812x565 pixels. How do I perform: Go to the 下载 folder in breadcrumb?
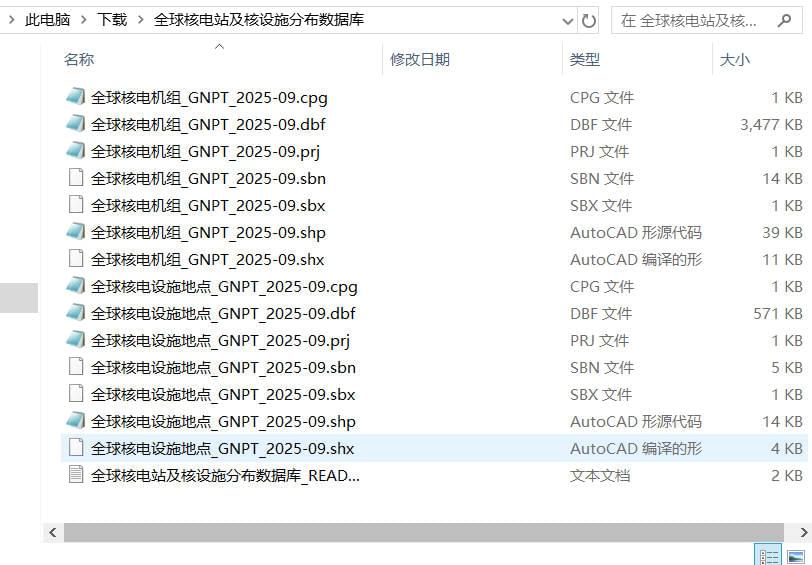[112, 20]
